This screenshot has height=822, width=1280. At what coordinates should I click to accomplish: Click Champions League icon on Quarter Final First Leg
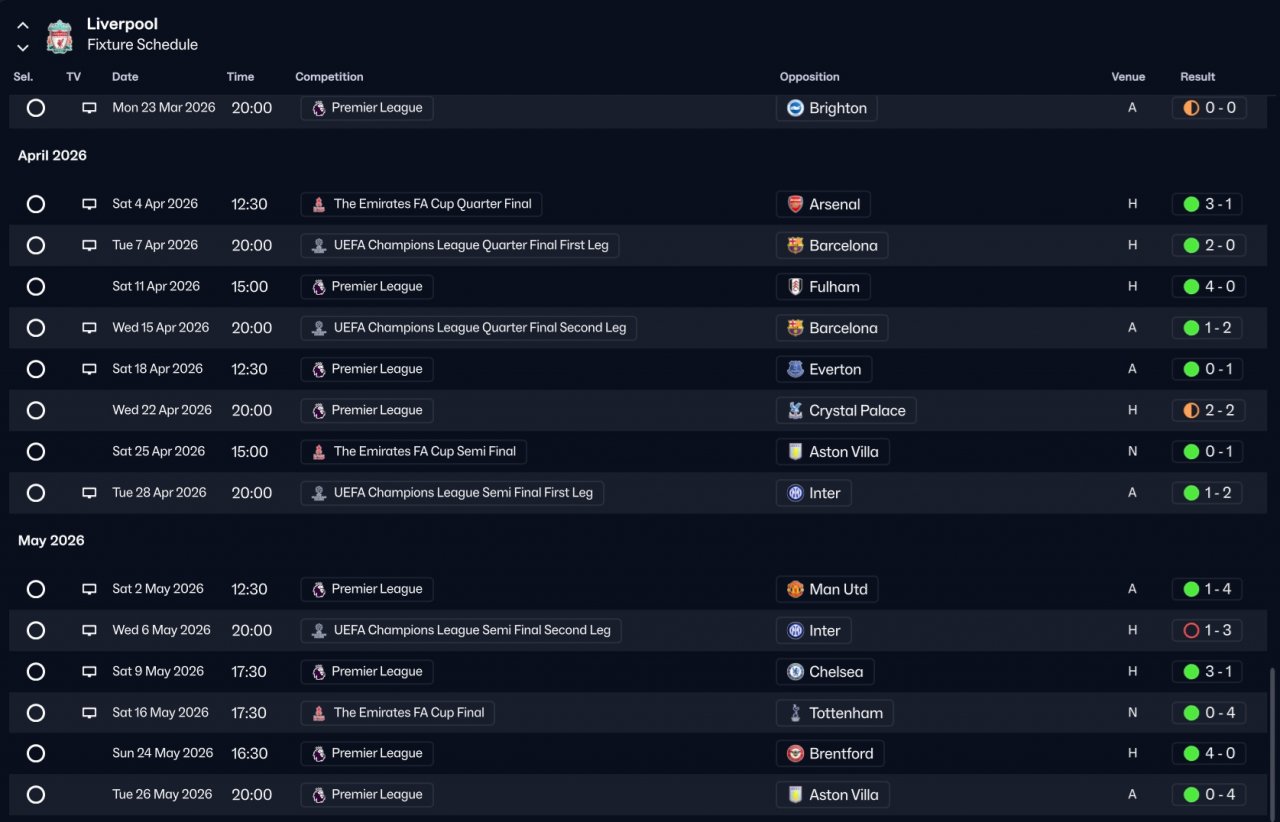tap(318, 245)
